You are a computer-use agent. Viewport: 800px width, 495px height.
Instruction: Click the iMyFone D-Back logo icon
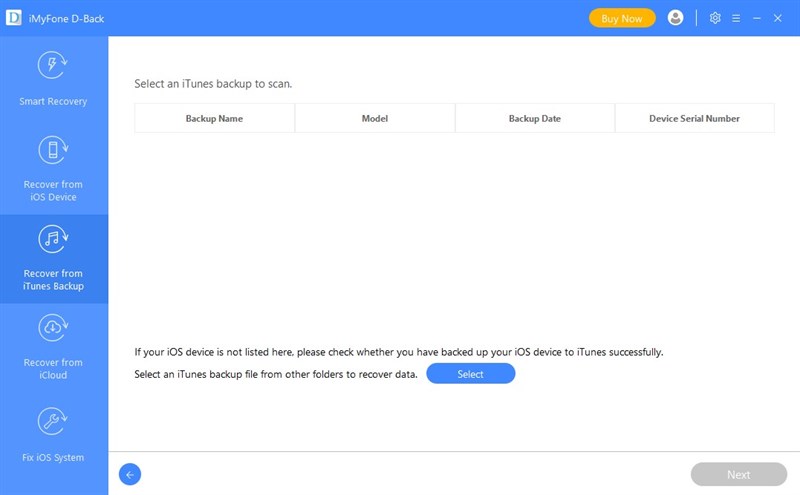coord(14,18)
